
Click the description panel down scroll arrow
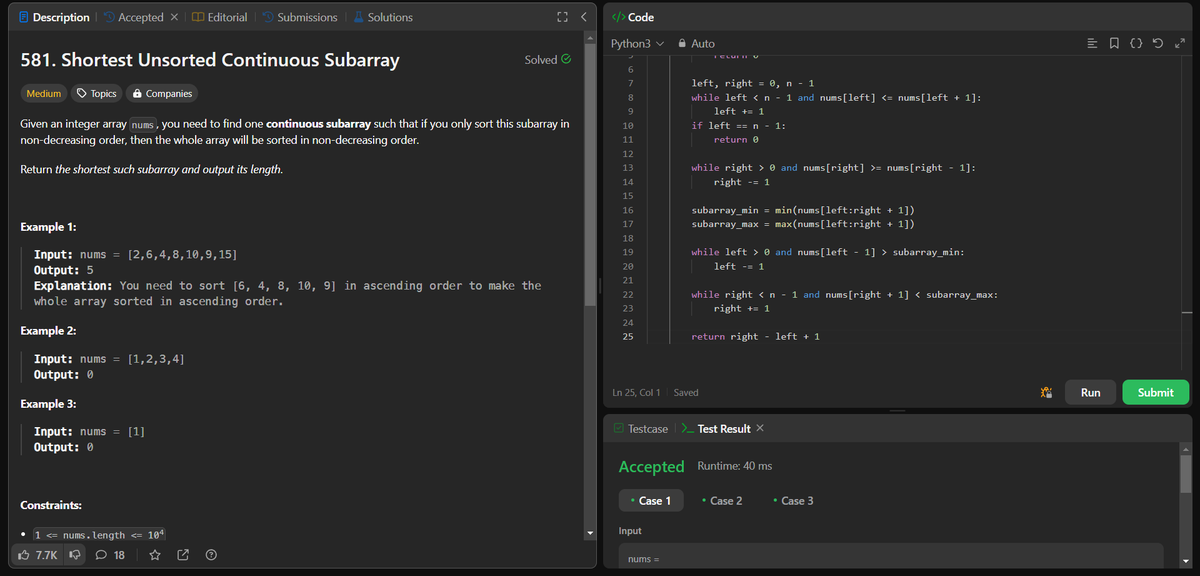(590, 532)
